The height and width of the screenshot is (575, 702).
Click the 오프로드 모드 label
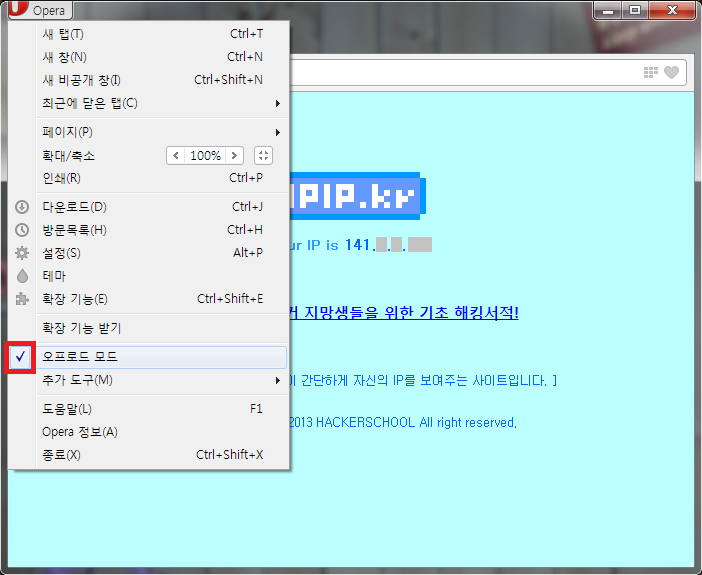click(80, 356)
